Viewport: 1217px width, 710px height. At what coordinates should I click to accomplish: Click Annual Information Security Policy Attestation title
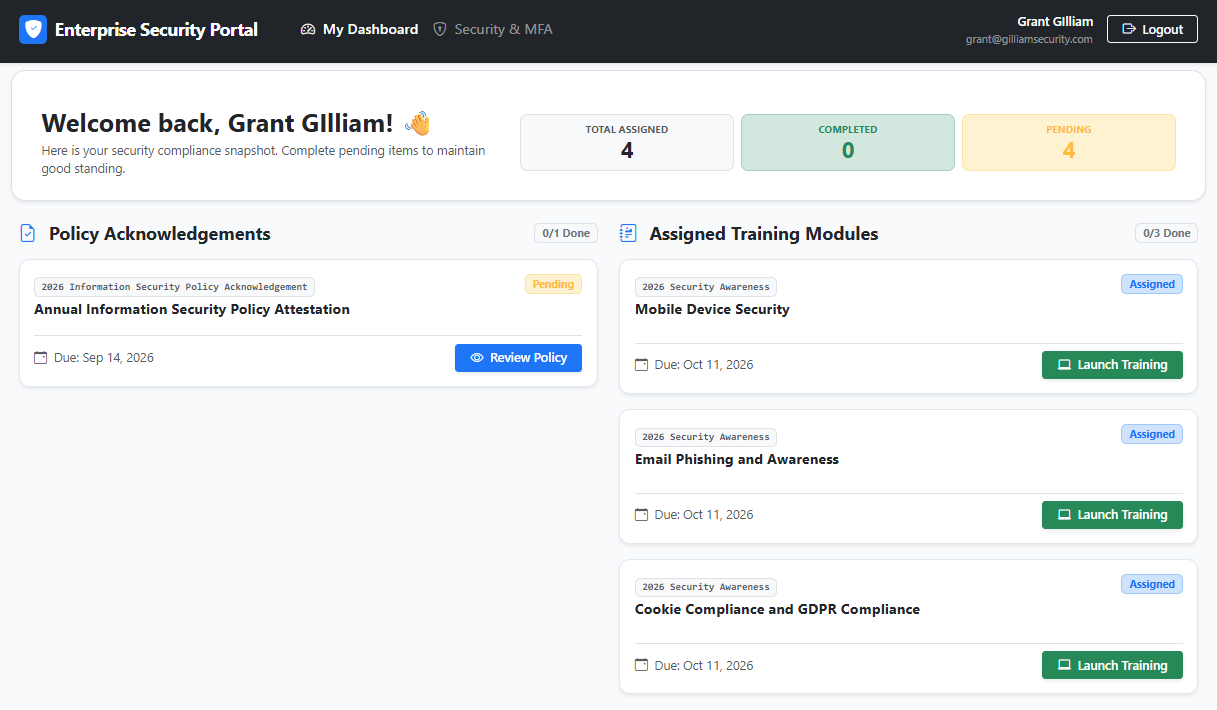click(x=192, y=310)
